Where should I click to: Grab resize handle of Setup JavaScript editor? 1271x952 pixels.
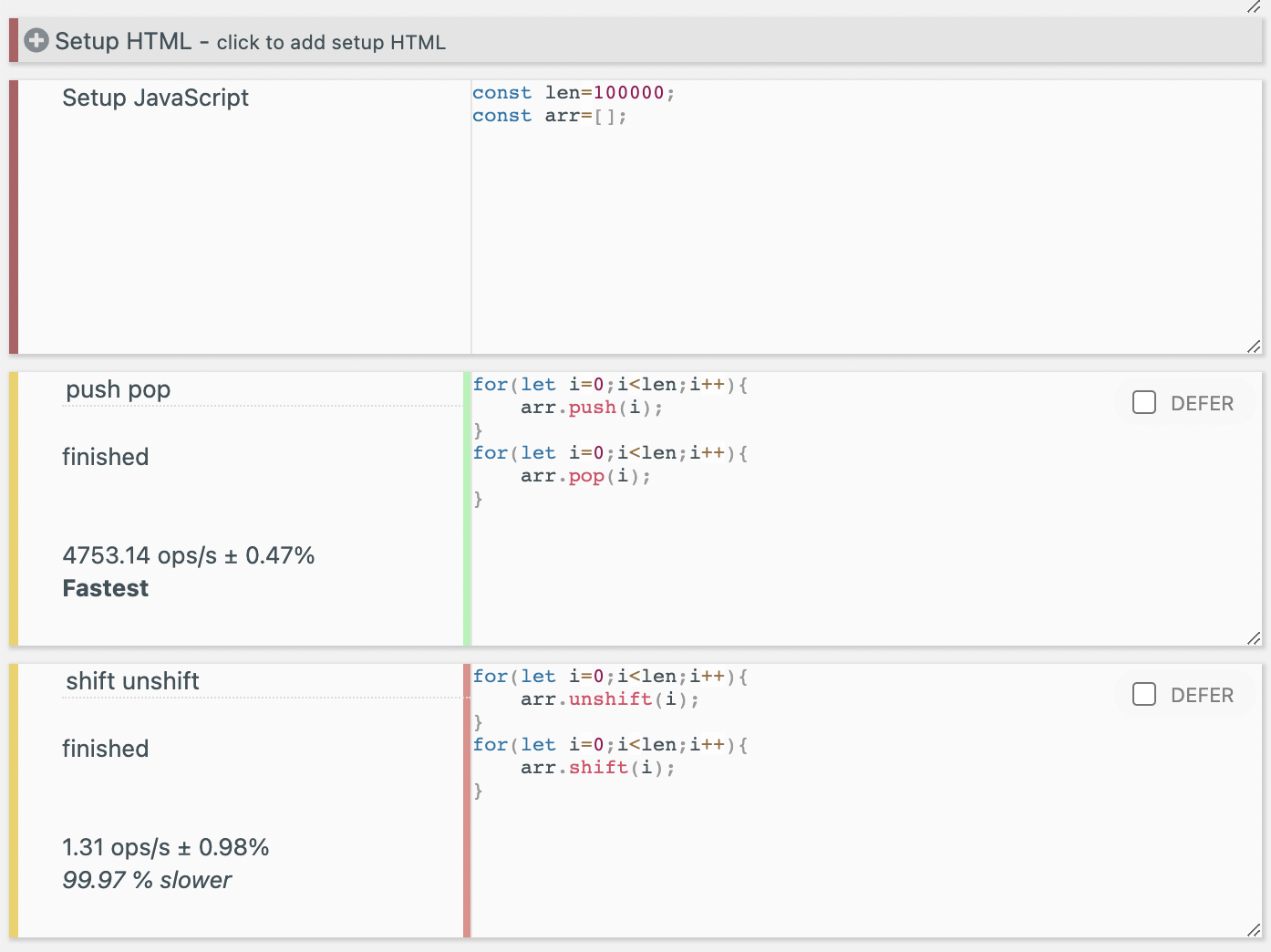(x=1254, y=347)
